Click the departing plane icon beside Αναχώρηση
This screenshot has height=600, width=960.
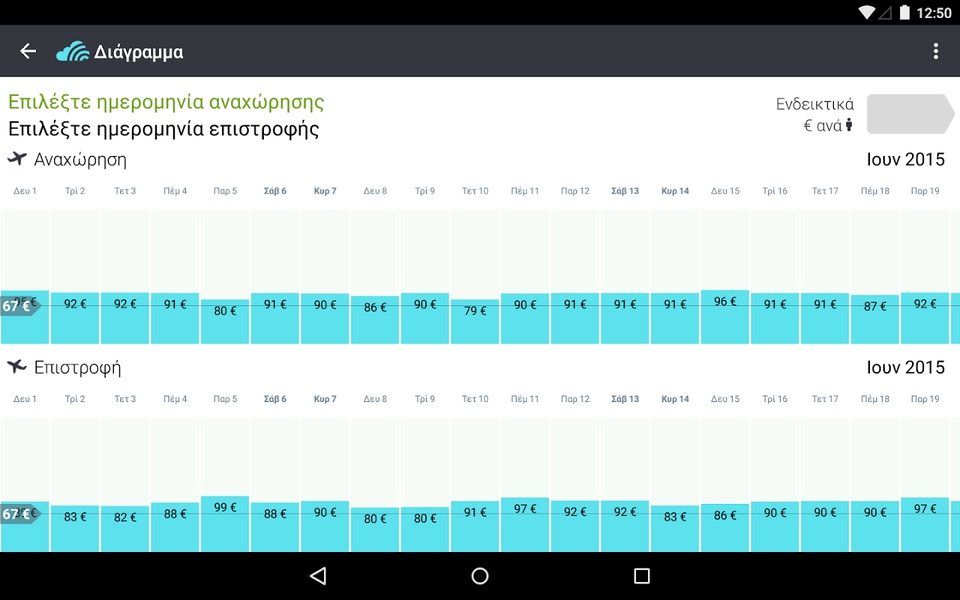[17, 159]
